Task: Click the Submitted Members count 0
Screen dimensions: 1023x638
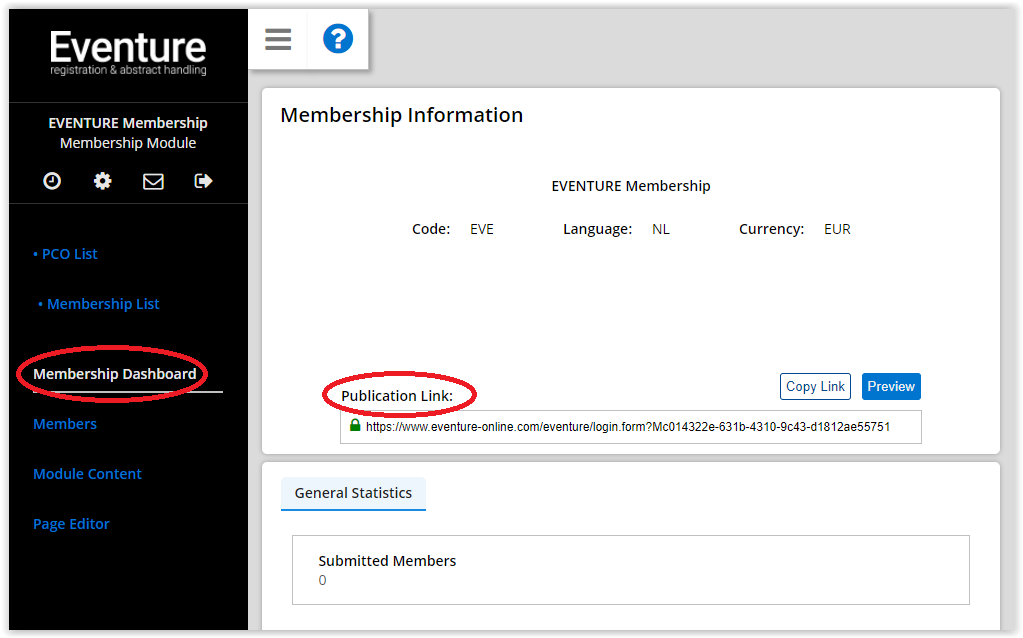Action: coord(322,581)
